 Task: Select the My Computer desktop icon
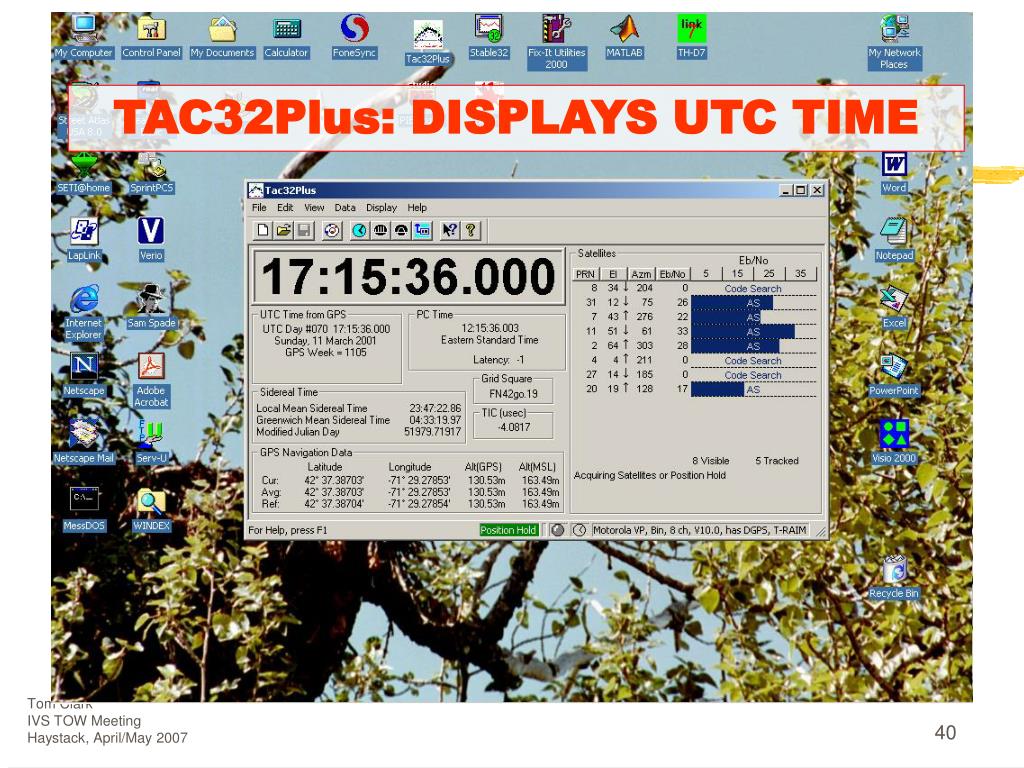tap(84, 37)
